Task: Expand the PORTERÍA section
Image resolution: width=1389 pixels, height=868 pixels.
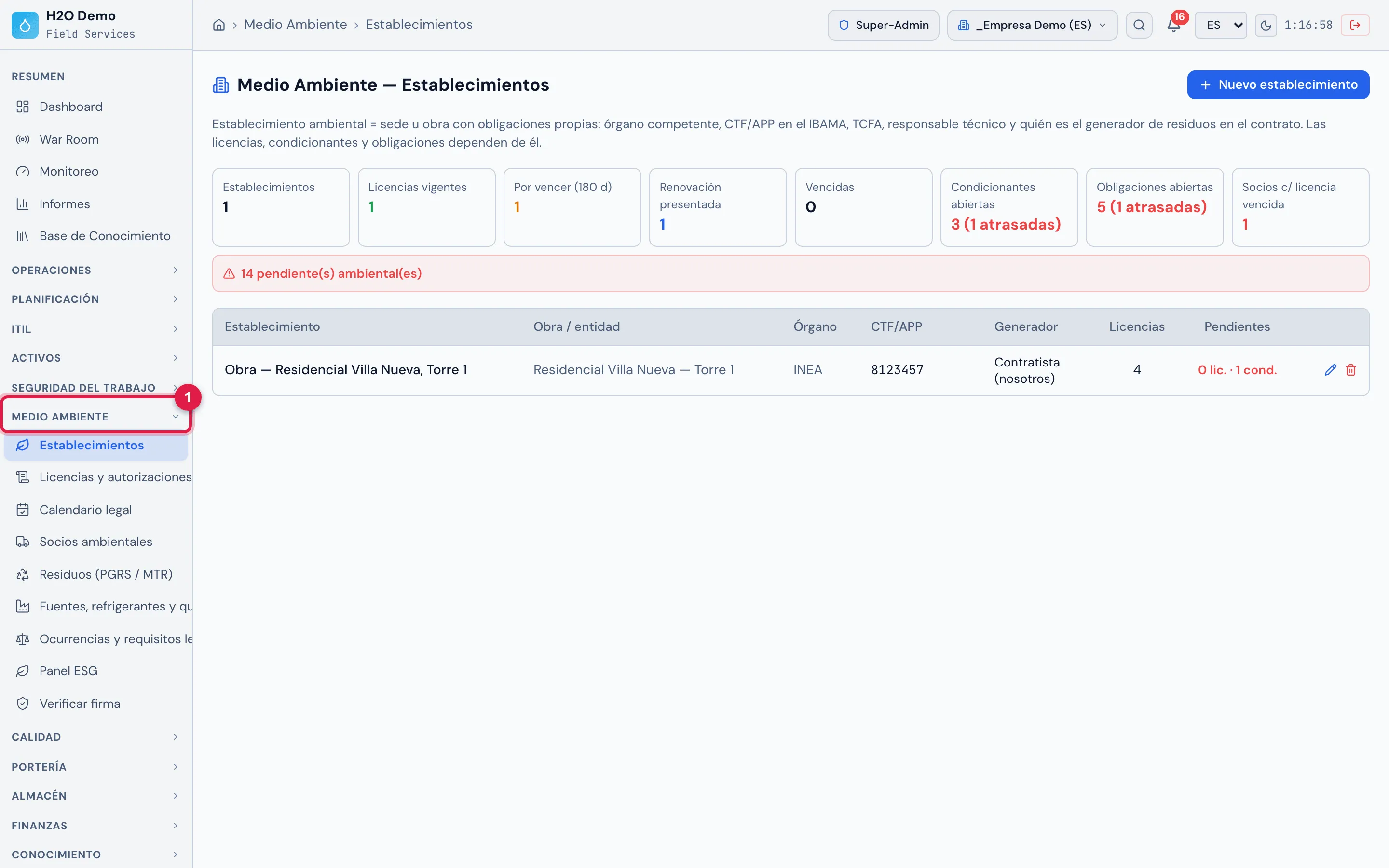Action: [96, 767]
